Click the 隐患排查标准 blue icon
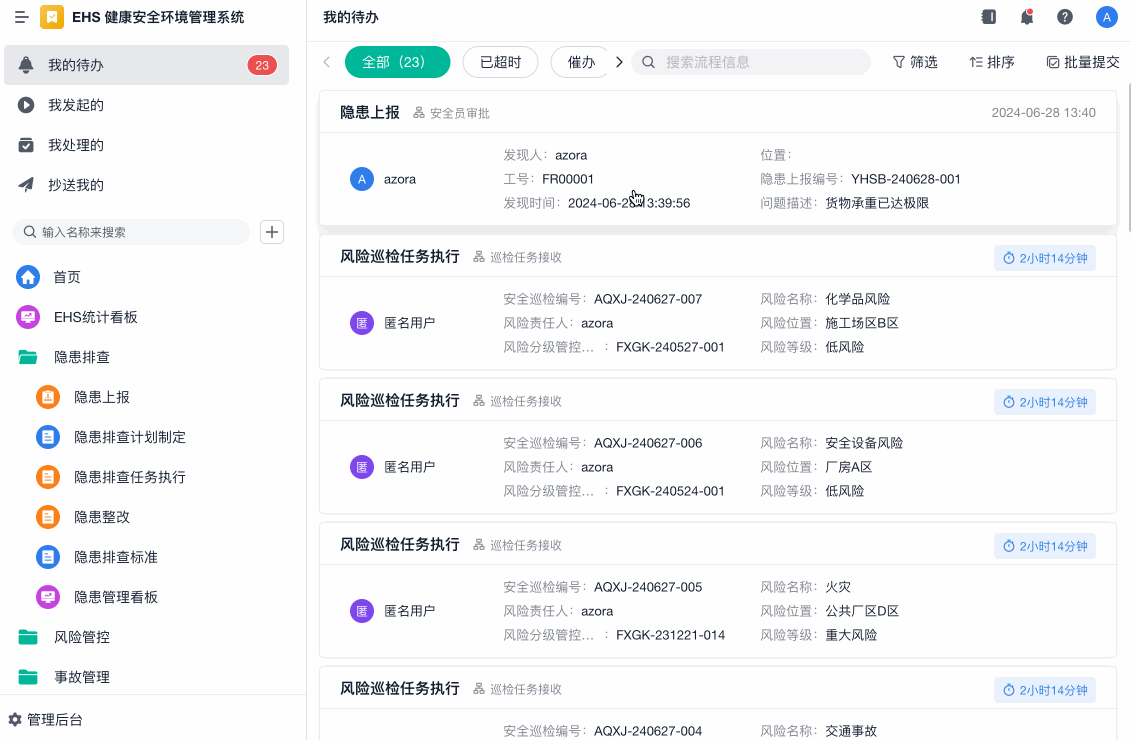Screen dimensions: 1131x740 coord(48,558)
